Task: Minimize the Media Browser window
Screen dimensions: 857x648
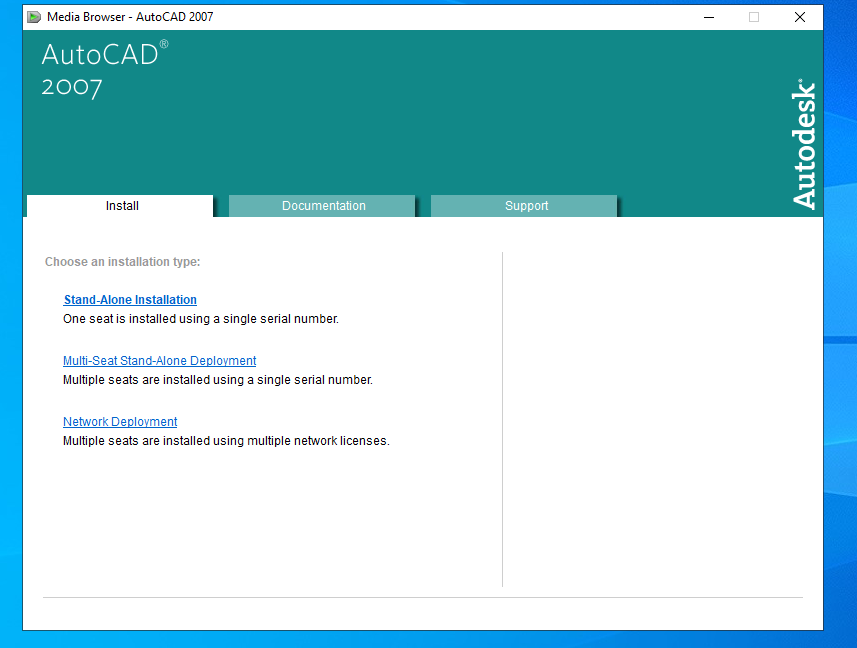Action: click(x=708, y=17)
